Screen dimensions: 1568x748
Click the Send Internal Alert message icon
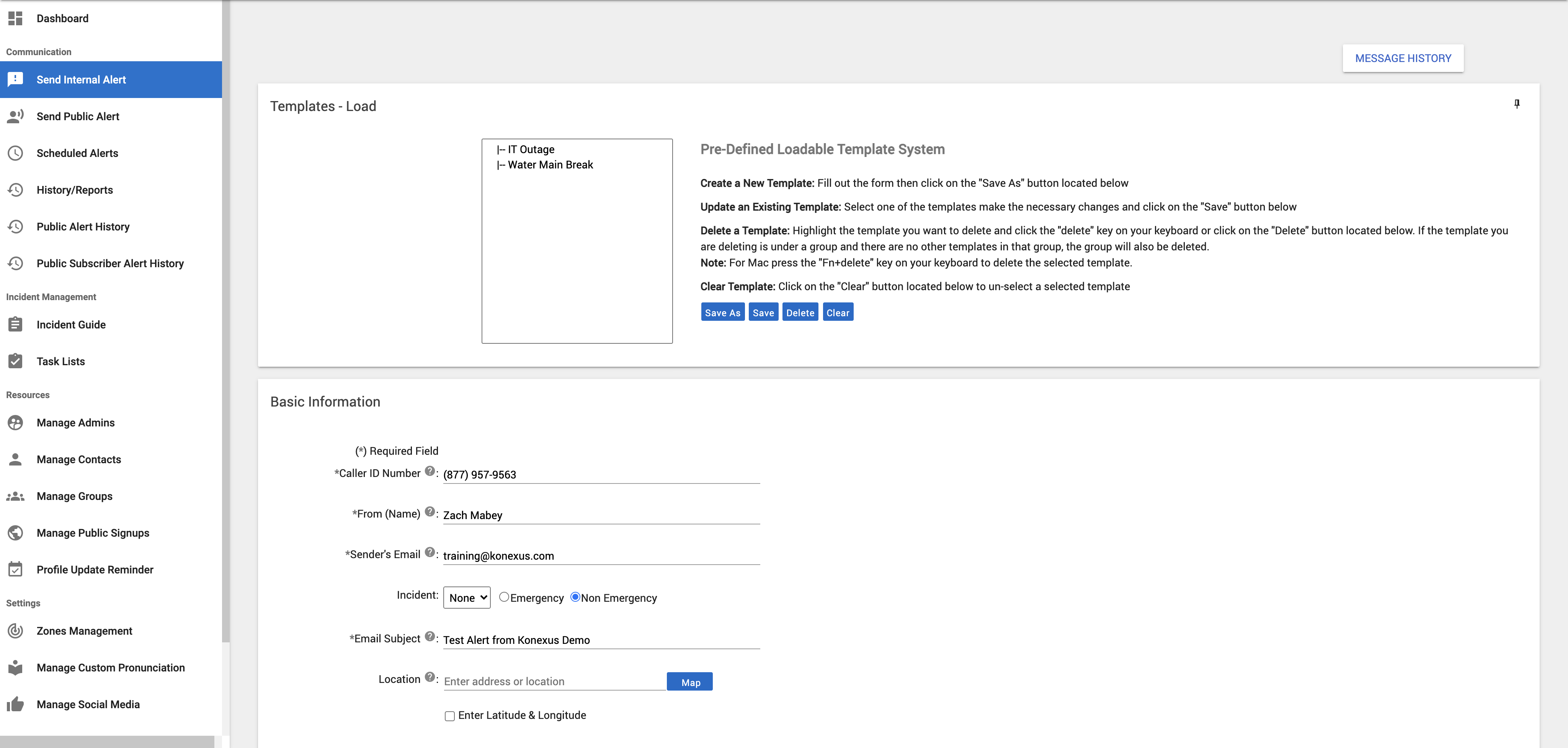tap(15, 79)
